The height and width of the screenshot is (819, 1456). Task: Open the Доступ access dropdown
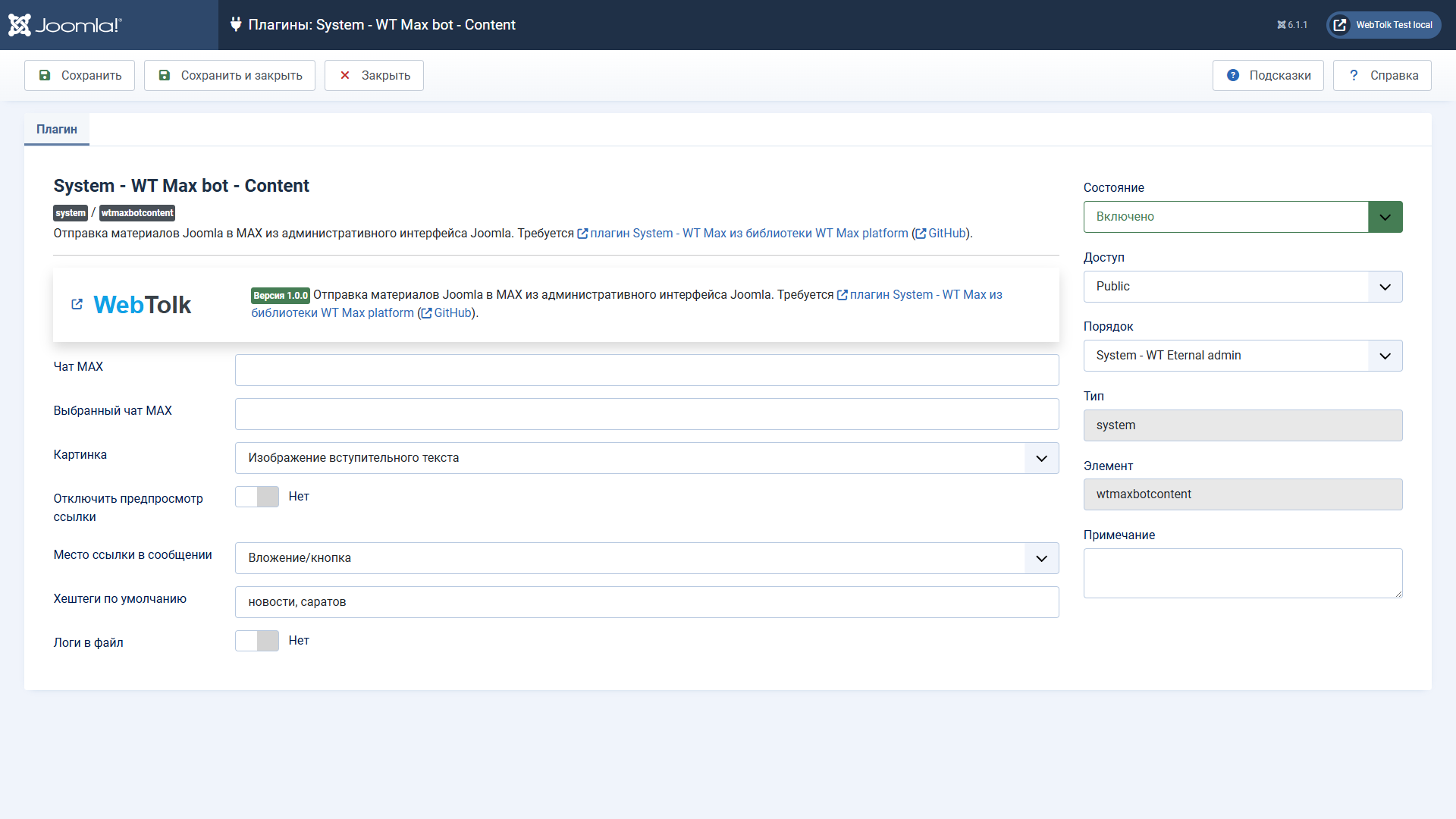pos(1243,287)
